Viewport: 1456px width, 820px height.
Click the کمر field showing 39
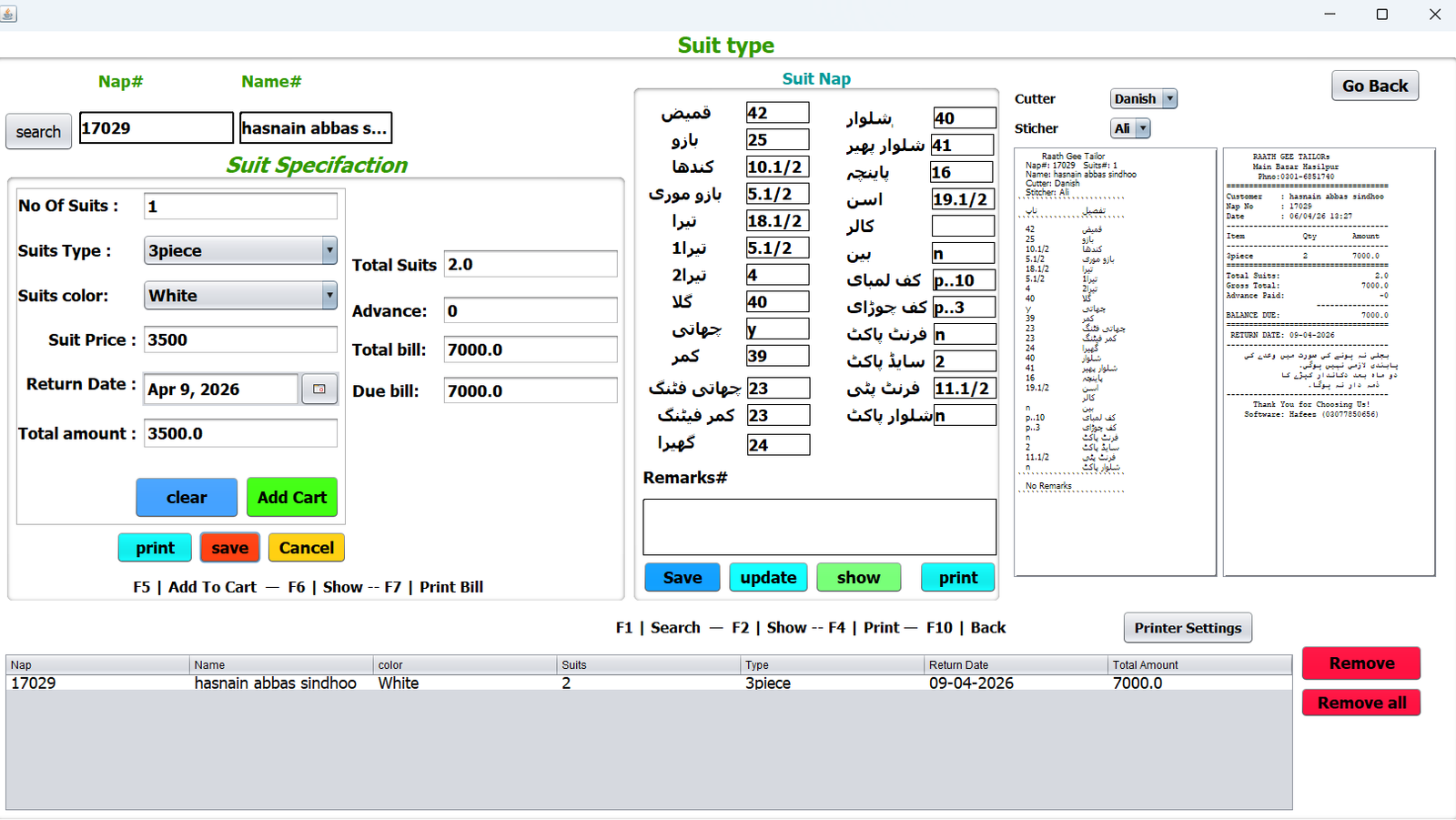point(777,356)
